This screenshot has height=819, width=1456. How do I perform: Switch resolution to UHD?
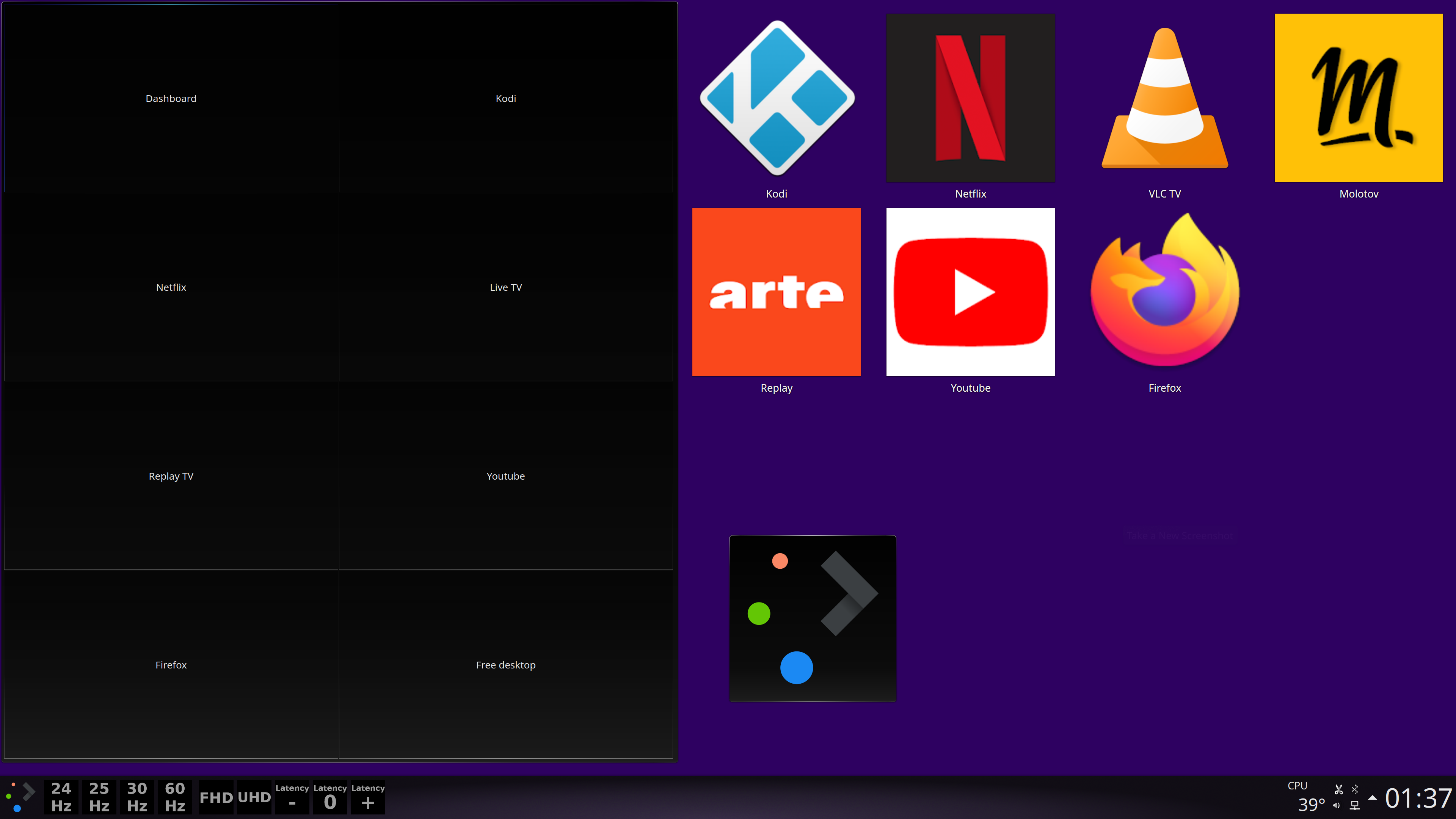[x=254, y=797]
